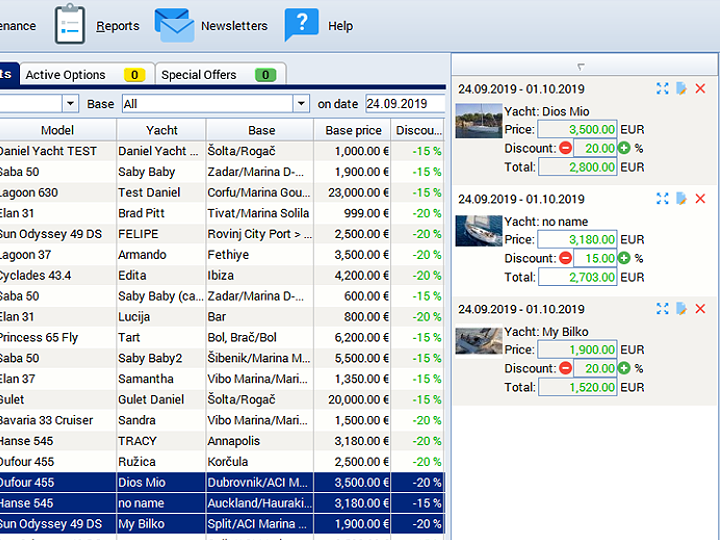
Task: Collapse the offers panel using top handle
Action: click(x=582, y=67)
